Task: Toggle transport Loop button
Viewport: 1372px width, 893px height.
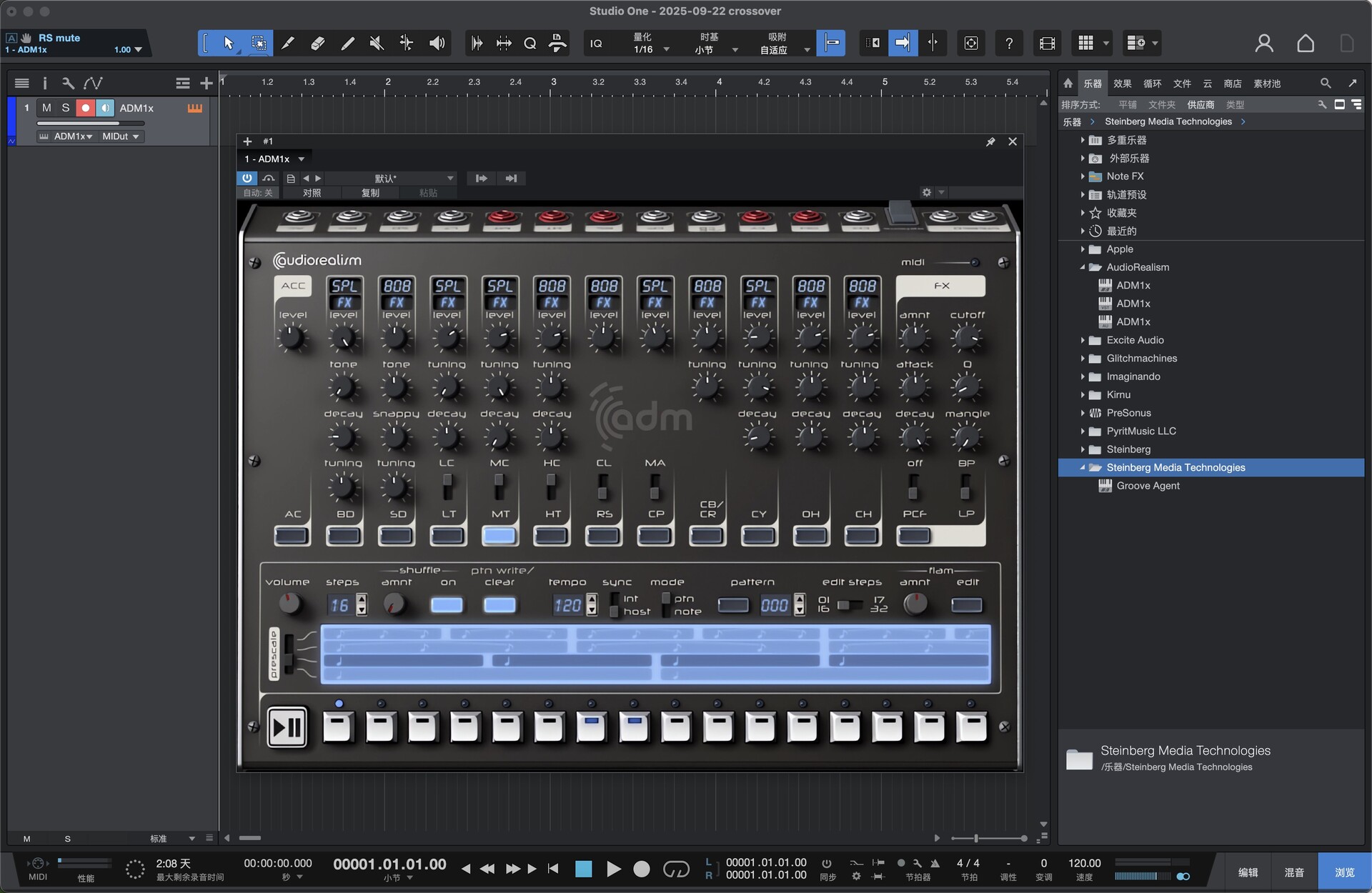Action: click(x=676, y=869)
